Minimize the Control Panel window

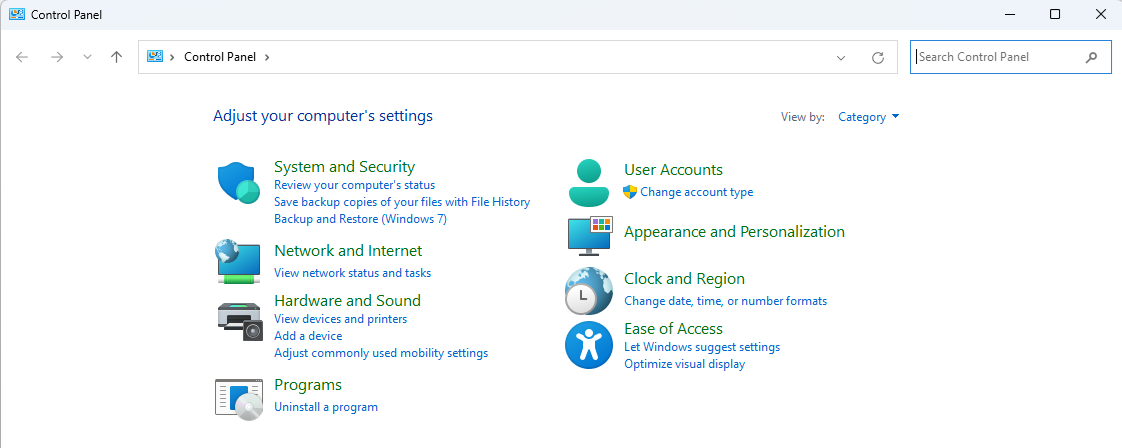[x=1010, y=14]
